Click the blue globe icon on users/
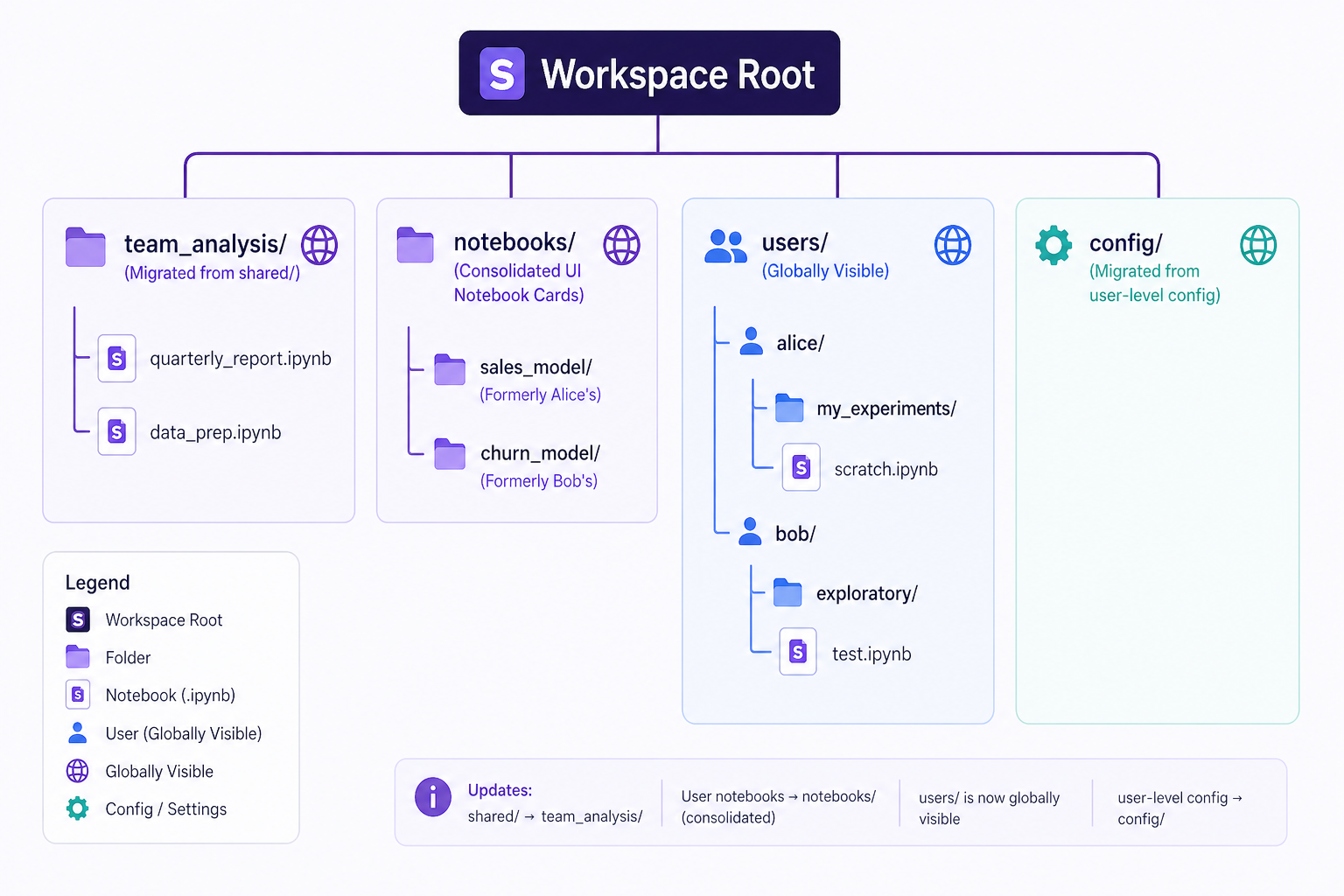Viewport: 1344px width, 896px height. [x=952, y=245]
